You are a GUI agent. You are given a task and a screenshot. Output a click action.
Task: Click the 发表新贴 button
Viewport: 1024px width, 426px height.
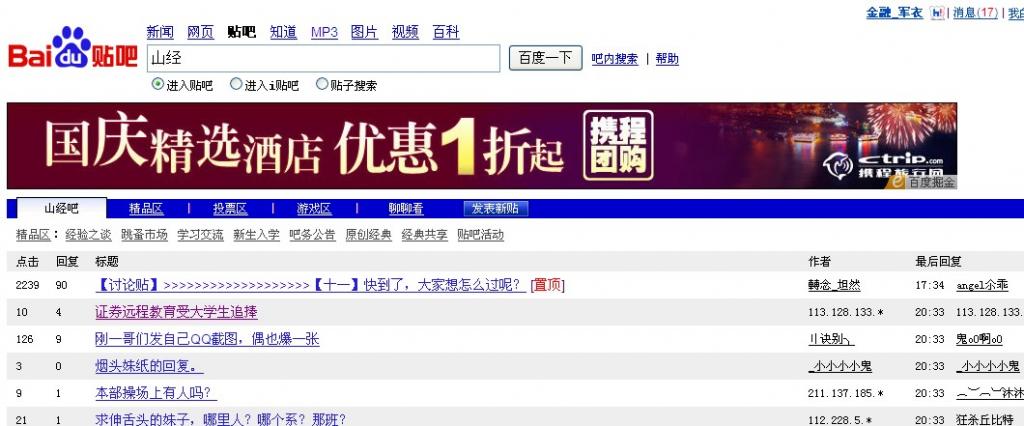(496, 209)
